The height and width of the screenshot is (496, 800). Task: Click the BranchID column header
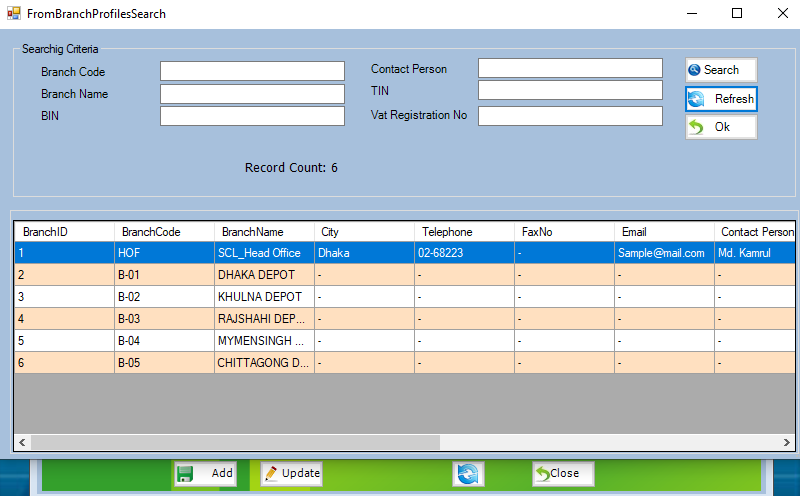coord(64,232)
